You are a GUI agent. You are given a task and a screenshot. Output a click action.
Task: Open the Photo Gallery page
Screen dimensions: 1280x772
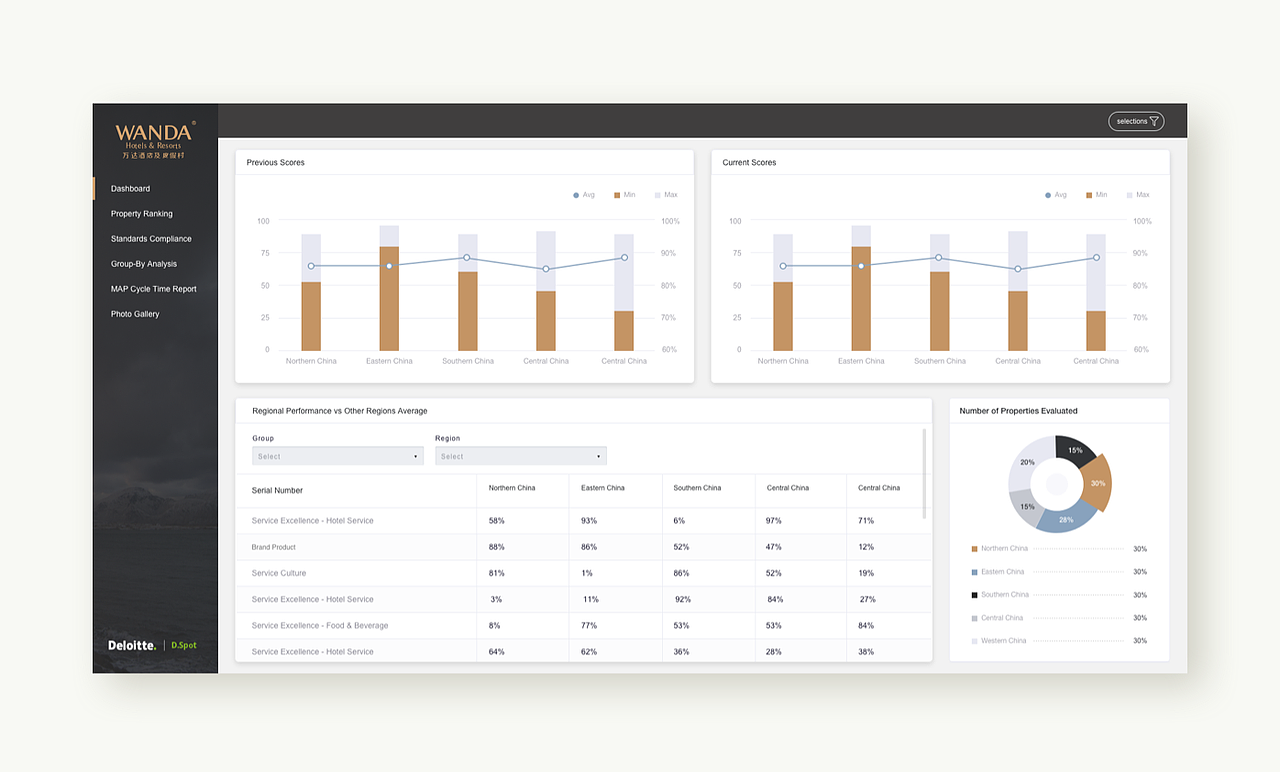[x=135, y=314]
